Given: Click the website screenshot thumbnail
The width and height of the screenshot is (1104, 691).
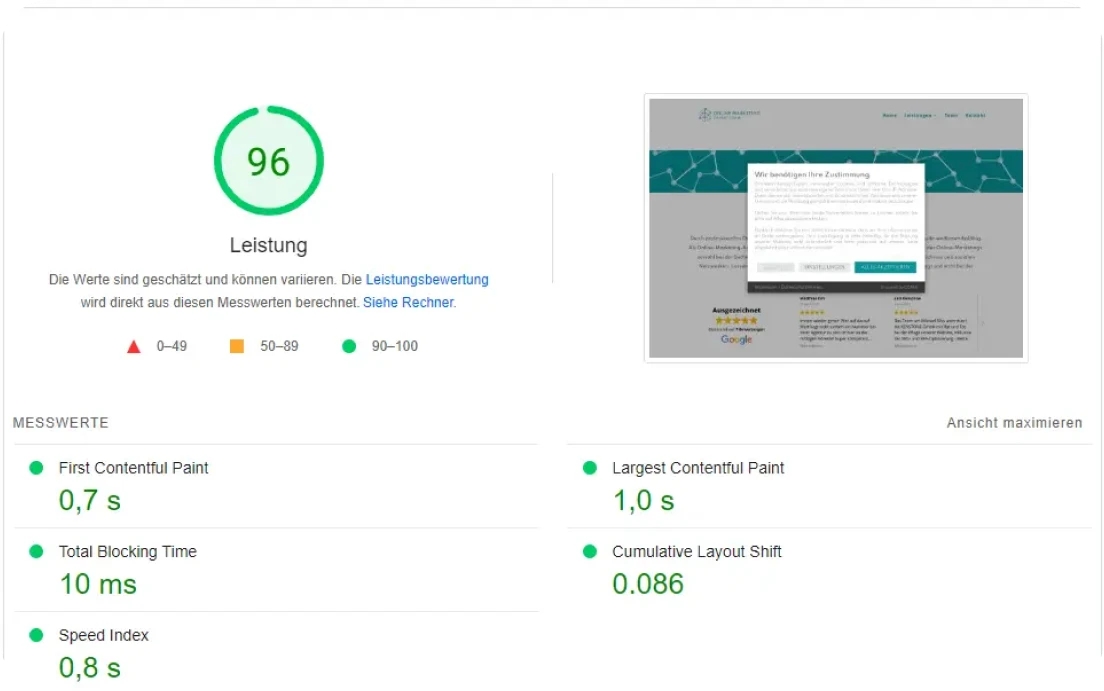Looking at the screenshot, I should tap(835, 228).
